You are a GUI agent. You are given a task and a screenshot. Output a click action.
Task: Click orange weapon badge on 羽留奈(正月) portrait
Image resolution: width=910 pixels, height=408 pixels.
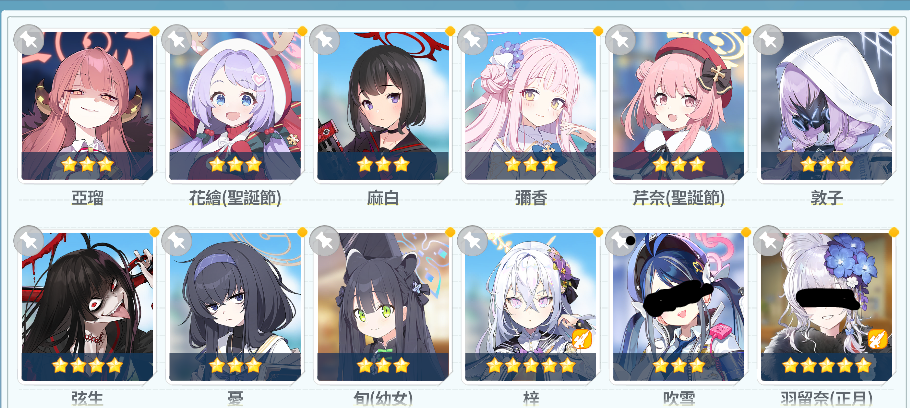click(x=878, y=339)
